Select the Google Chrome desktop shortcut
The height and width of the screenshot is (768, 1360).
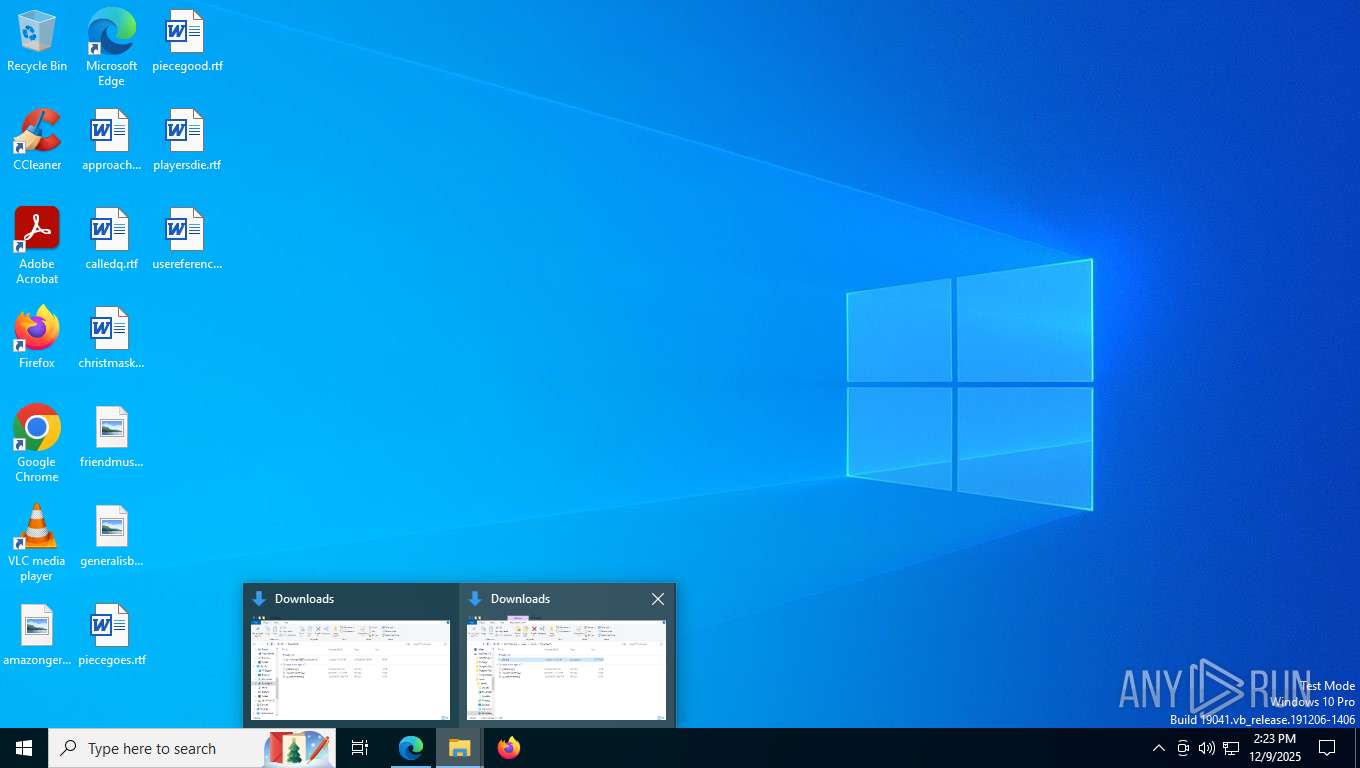(37, 444)
